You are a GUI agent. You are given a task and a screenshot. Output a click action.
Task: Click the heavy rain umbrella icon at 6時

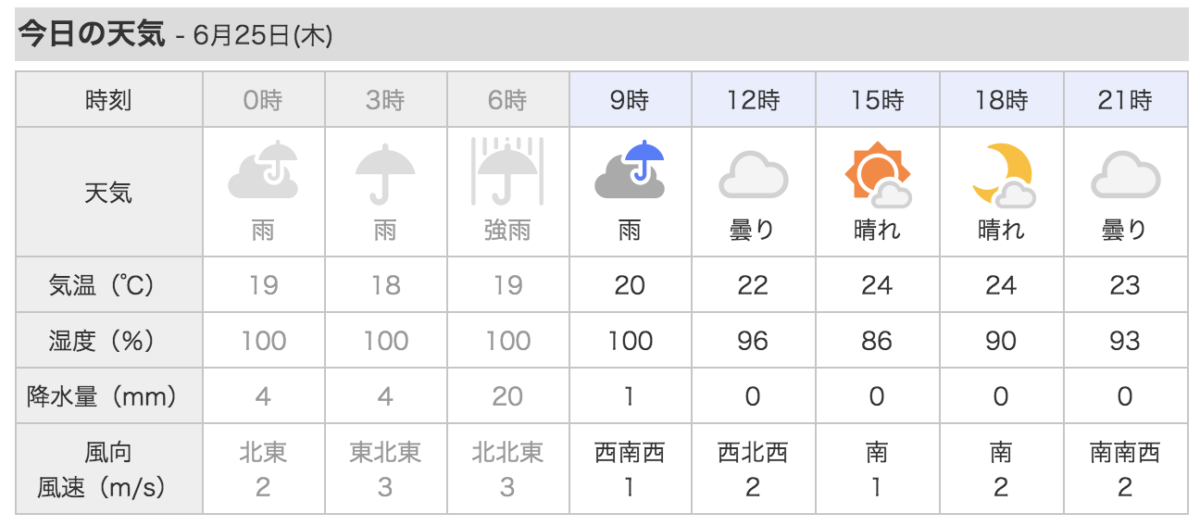508,171
